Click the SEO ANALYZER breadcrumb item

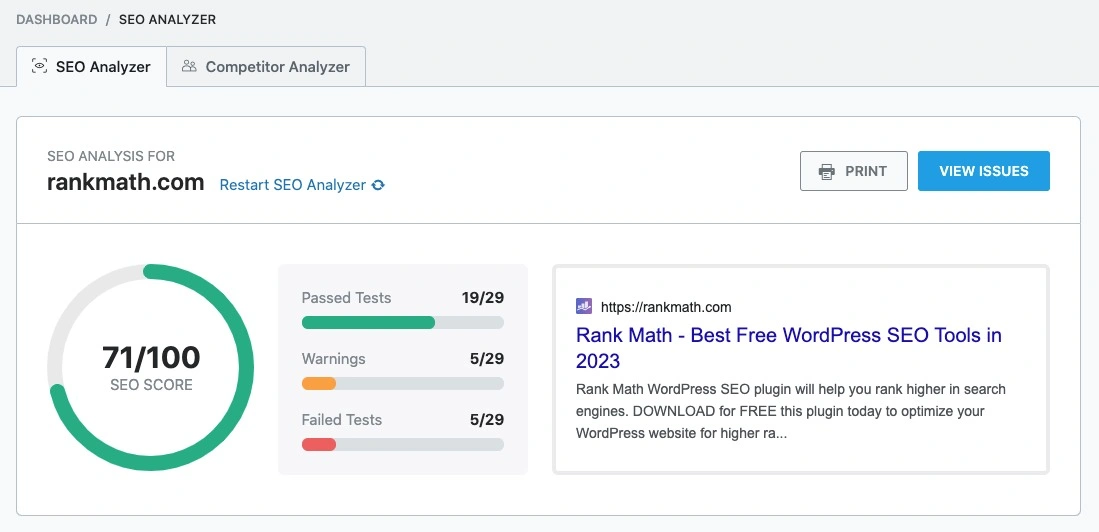pyautogui.click(x=167, y=19)
